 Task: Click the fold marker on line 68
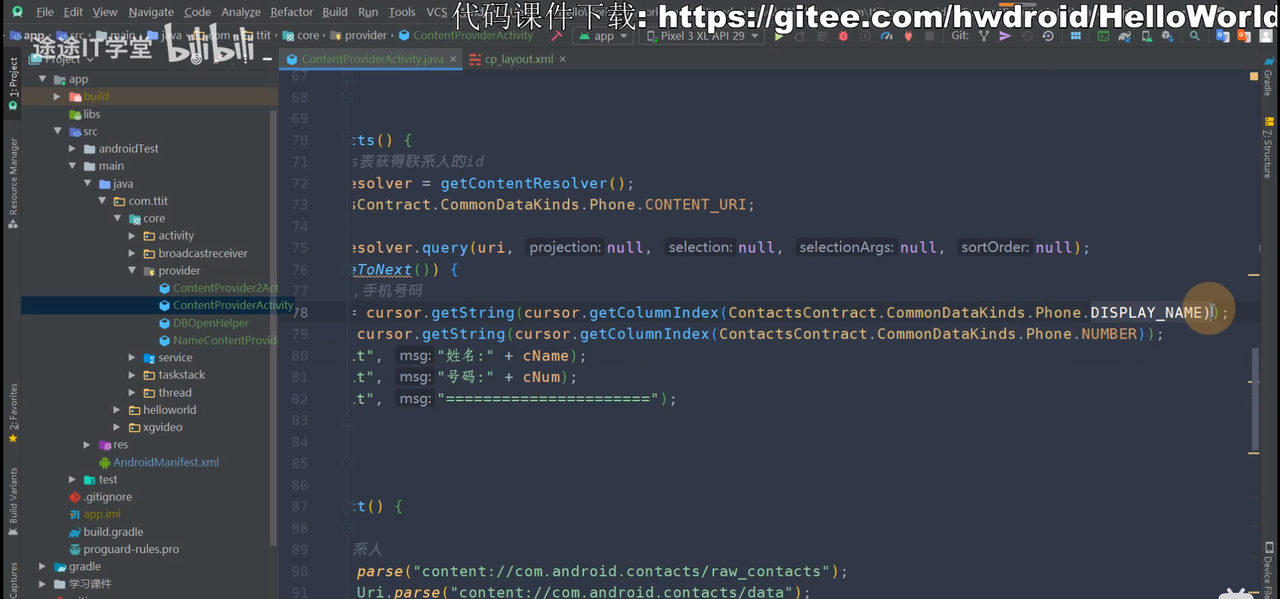click(347, 98)
